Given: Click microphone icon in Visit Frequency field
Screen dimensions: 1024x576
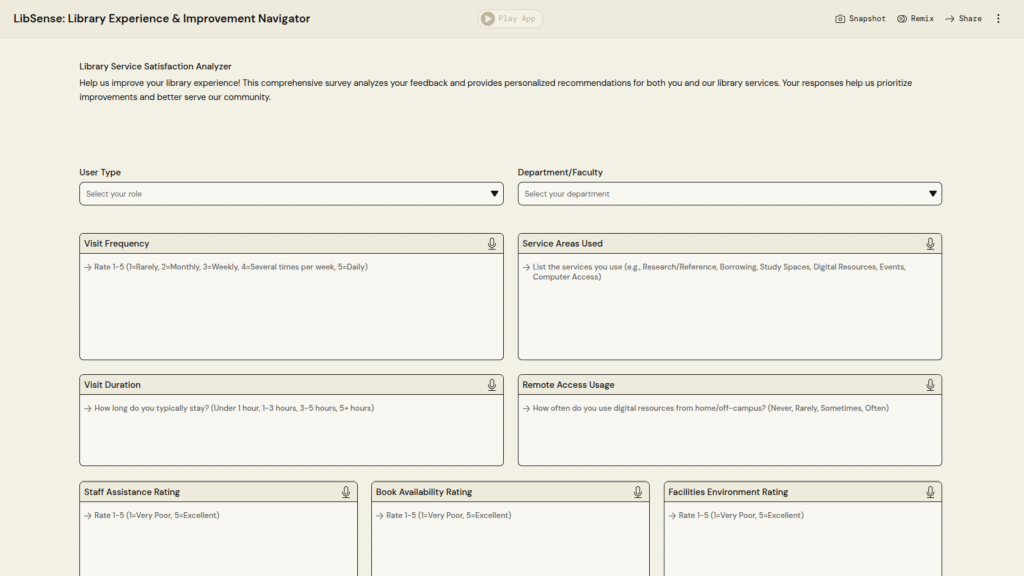Looking at the screenshot, I should tap(492, 244).
